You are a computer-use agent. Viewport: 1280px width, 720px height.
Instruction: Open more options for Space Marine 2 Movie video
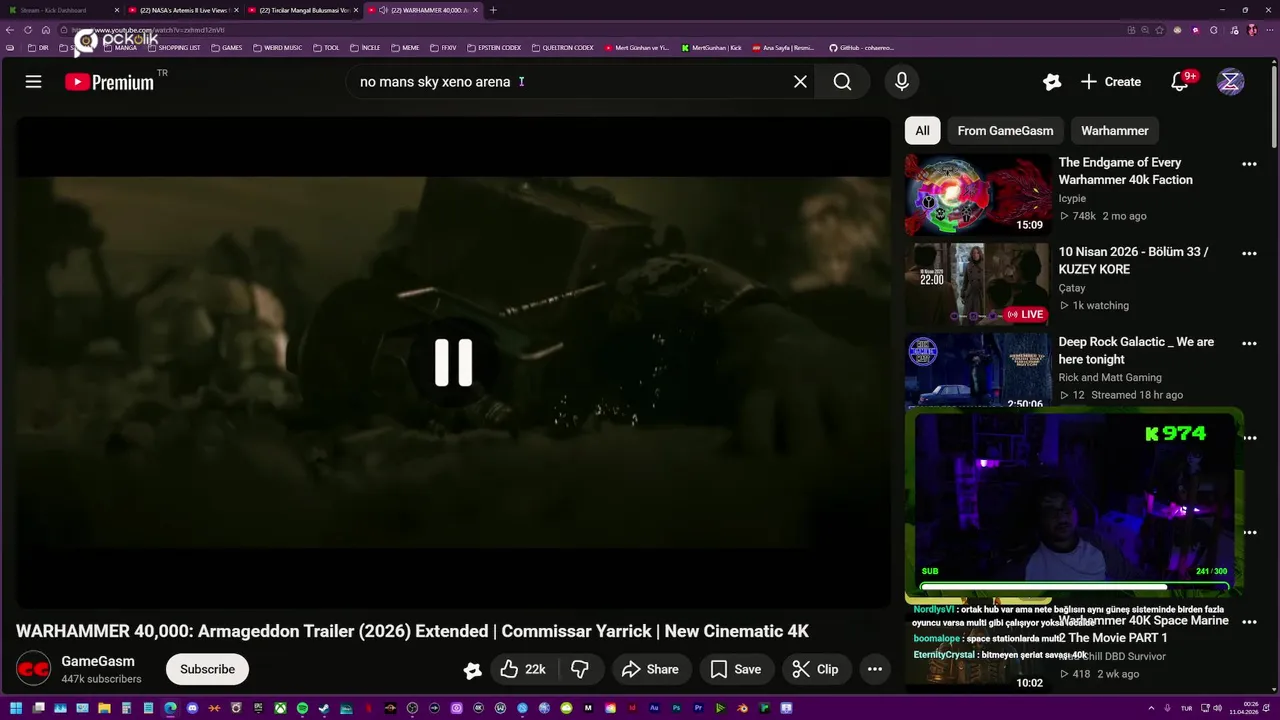[x=1249, y=622]
